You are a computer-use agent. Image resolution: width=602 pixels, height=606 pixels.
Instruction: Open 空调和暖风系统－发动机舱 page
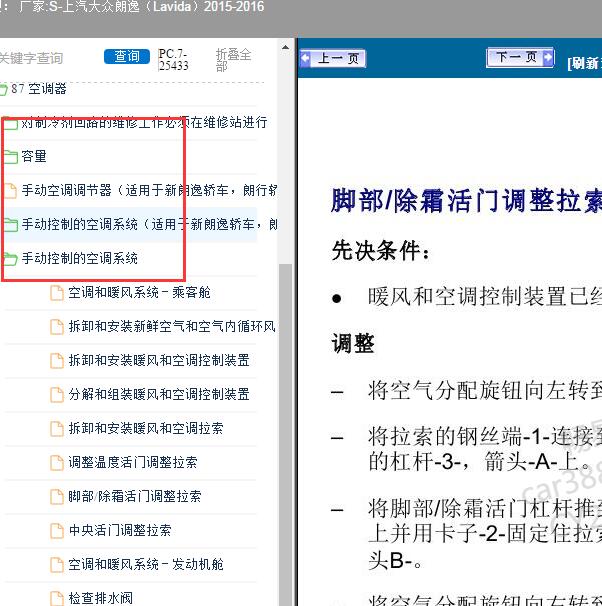(x=146, y=564)
